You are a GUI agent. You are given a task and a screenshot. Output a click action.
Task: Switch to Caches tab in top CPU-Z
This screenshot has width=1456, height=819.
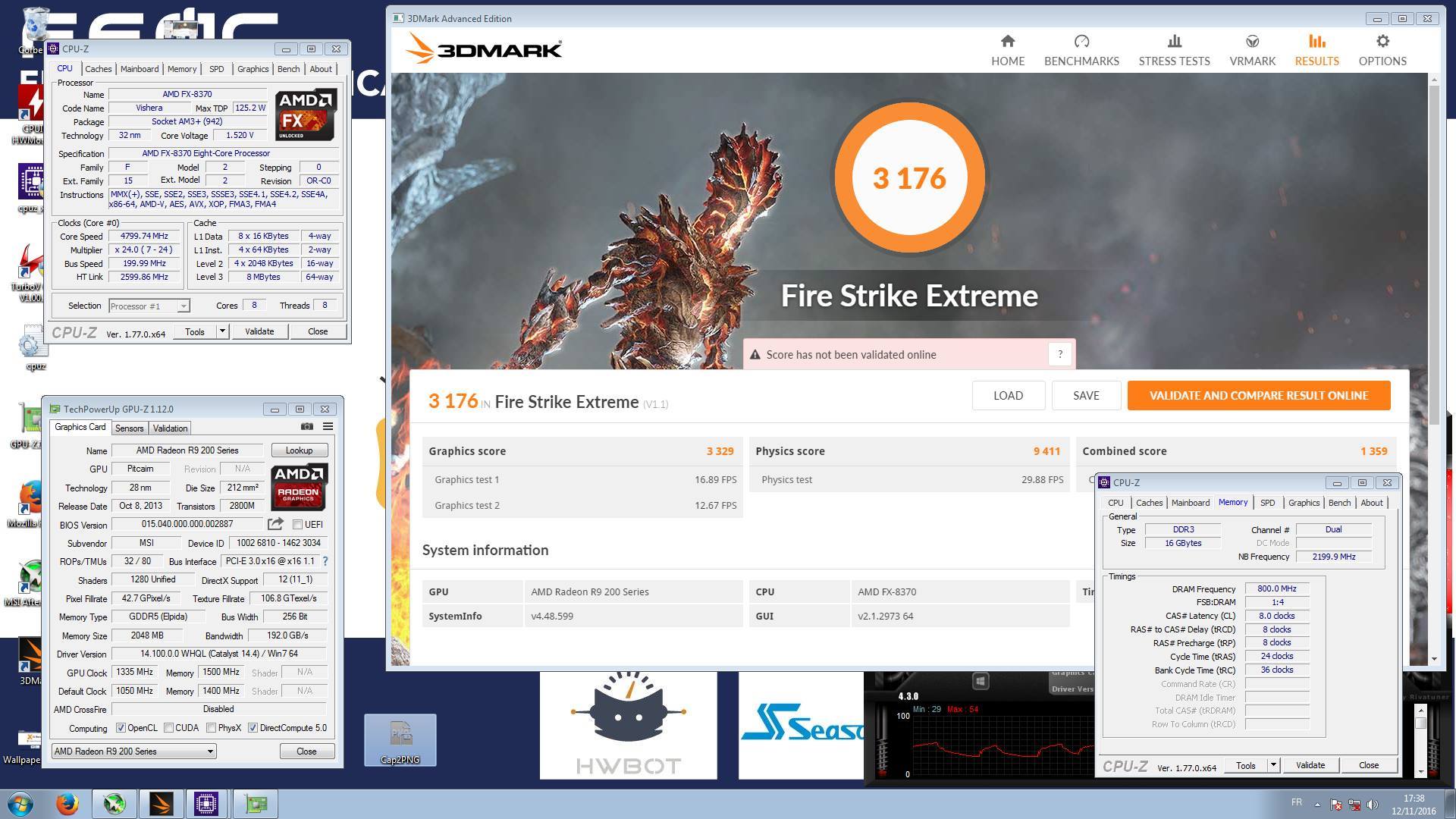[98, 69]
